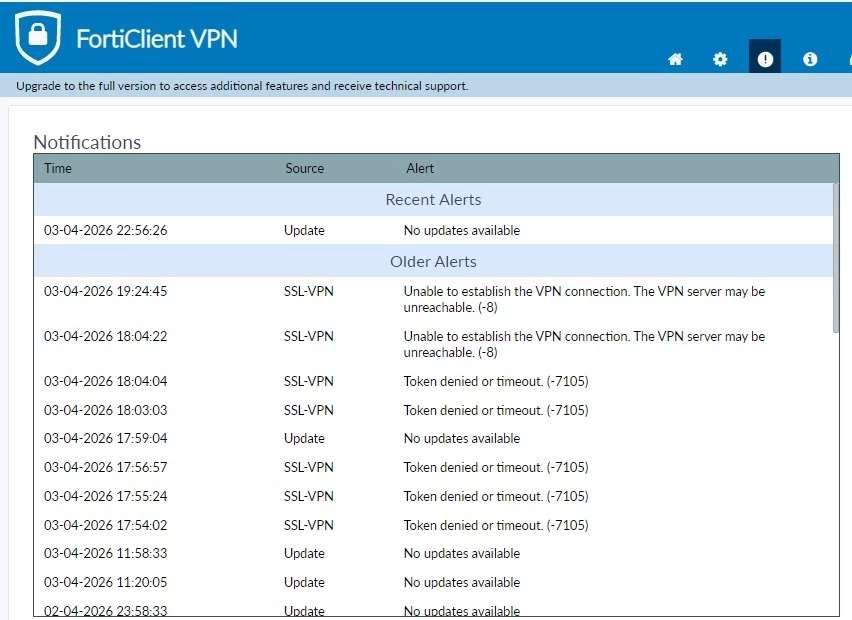Click SSL-VPN source in 18:04:22 row
Screen dimensions: 852x620
tap(309, 336)
